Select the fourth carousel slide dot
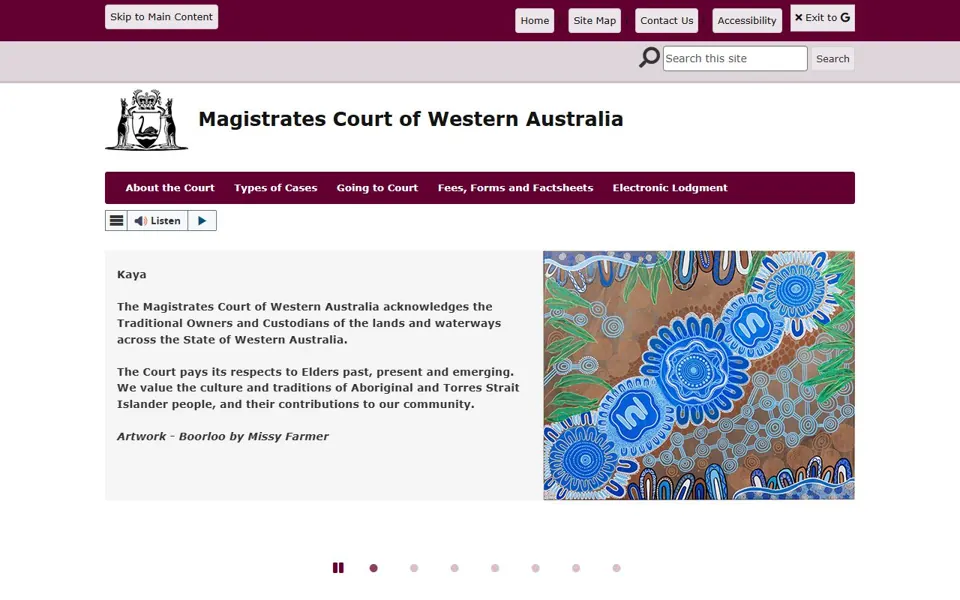 click(495, 568)
